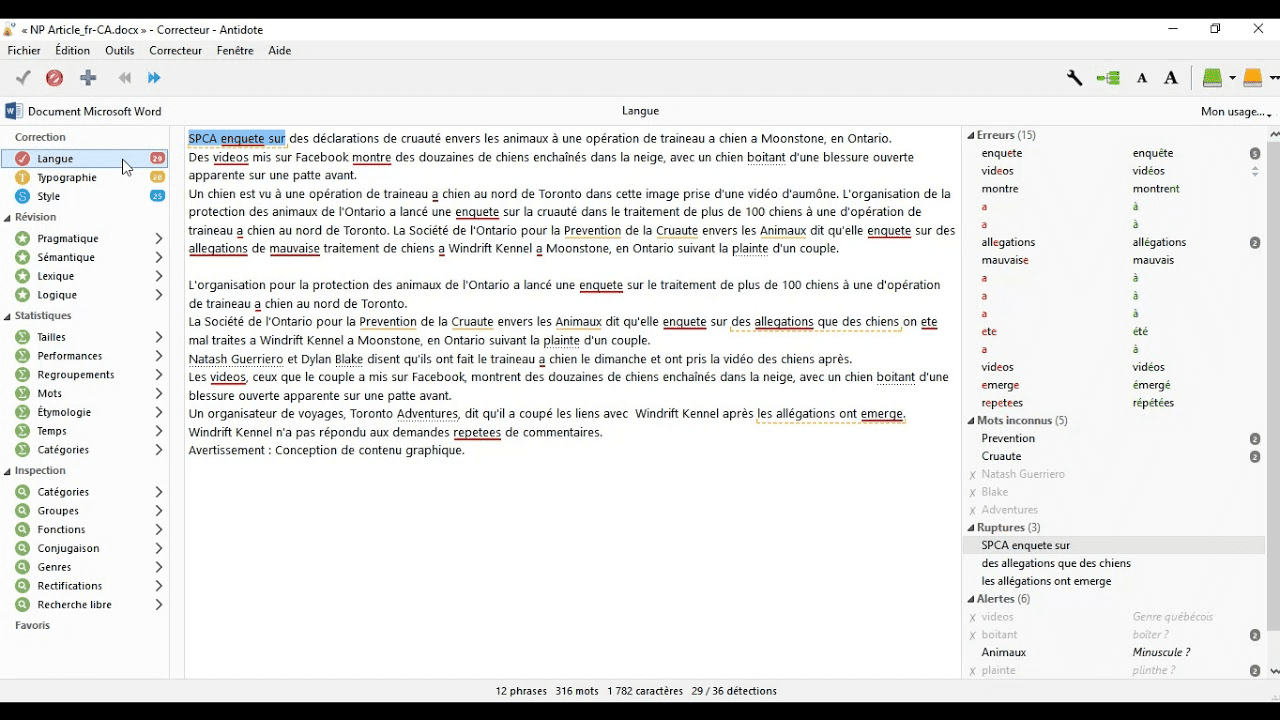Screen dimensions: 1280x720
Task: Select rupture 'des allegations que des chiens'
Action: click(1113, 564)
